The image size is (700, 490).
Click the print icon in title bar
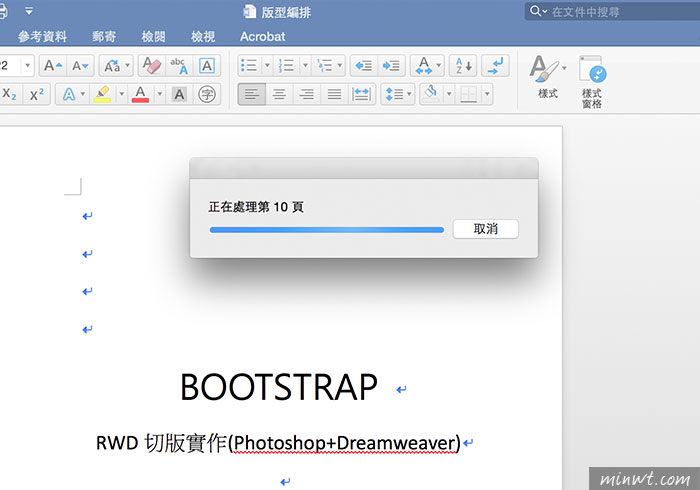pos(2,11)
